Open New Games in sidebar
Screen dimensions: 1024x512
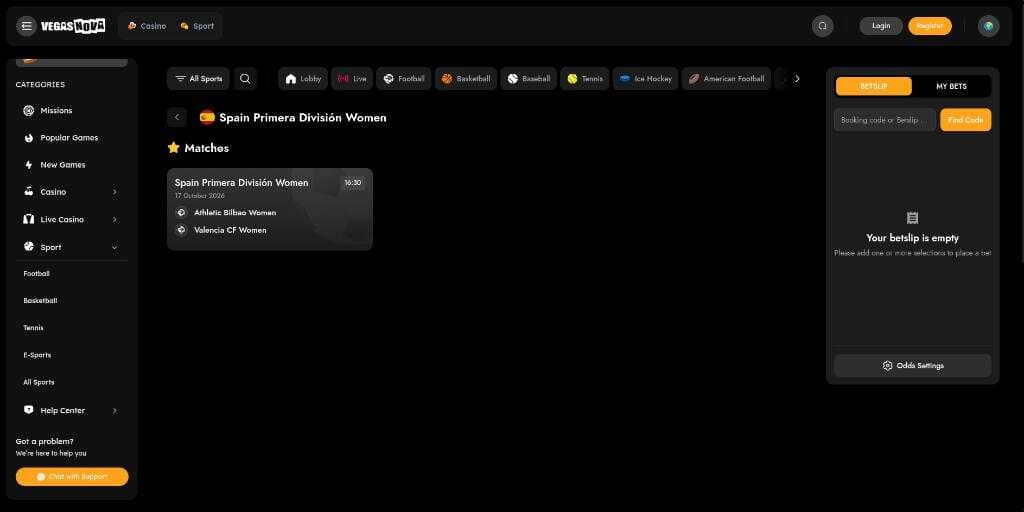click(x=72, y=165)
